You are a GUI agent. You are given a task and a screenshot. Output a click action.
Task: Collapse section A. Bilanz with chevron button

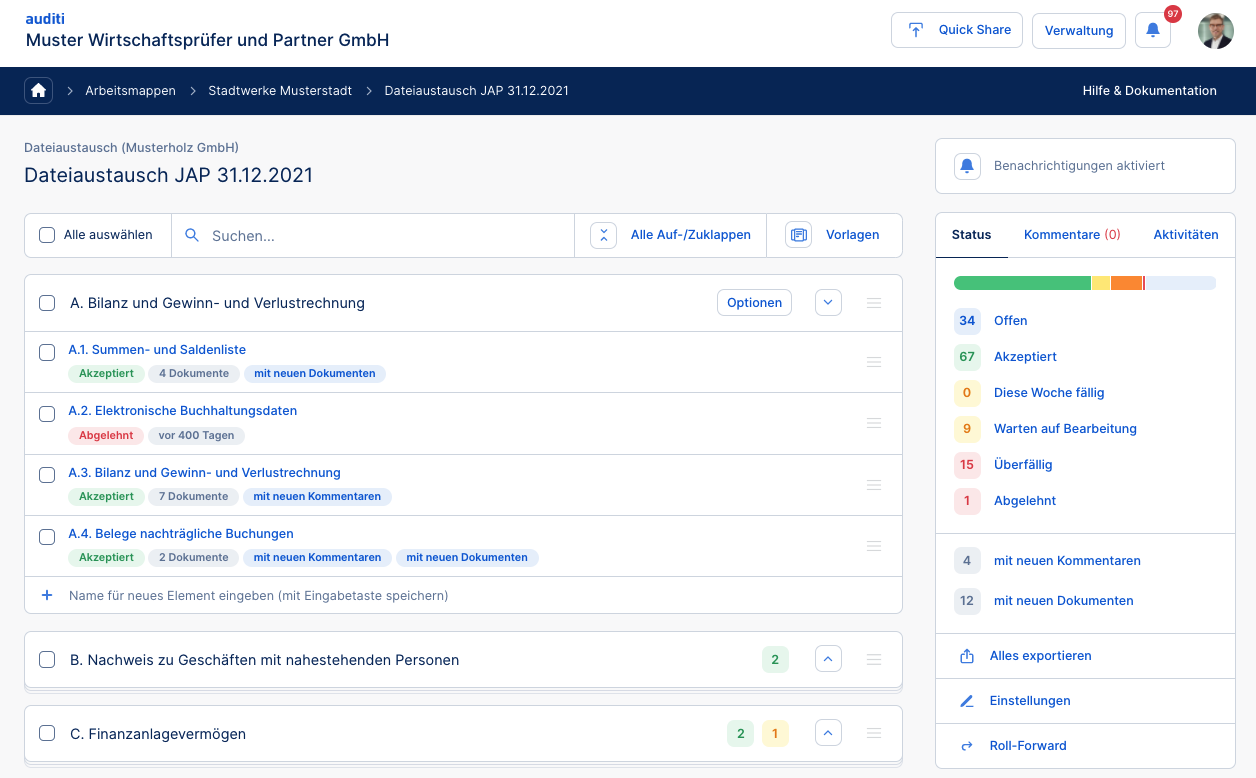pyautogui.click(x=828, y=303)
